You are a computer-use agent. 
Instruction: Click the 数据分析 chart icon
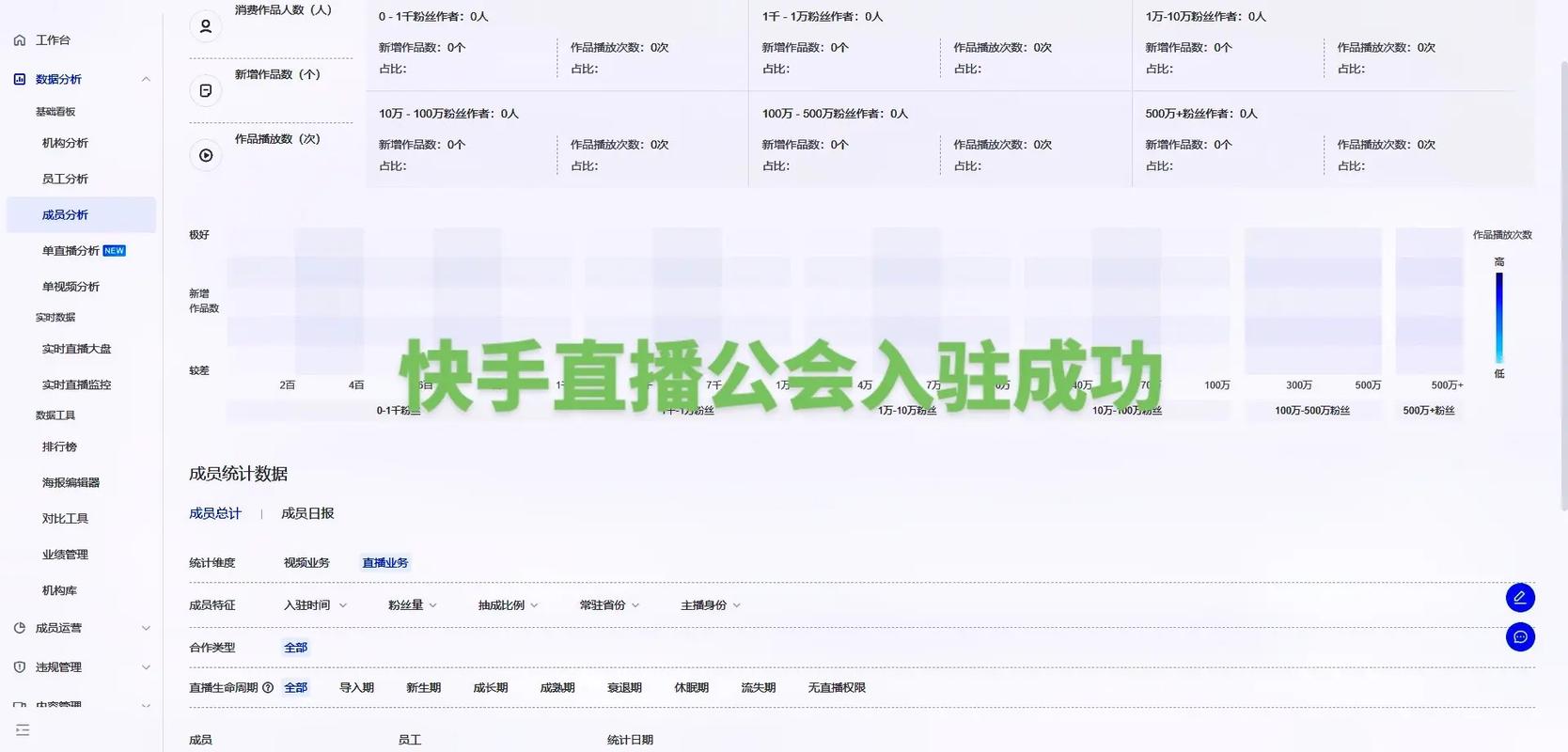click(20, 79)
